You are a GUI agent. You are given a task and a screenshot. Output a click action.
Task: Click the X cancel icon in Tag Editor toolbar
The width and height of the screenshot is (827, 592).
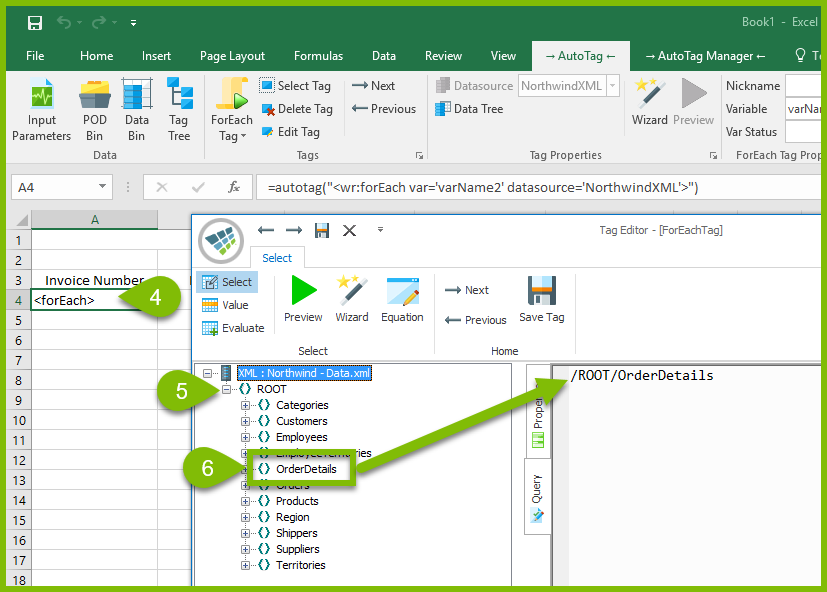[x=349, y=230]
